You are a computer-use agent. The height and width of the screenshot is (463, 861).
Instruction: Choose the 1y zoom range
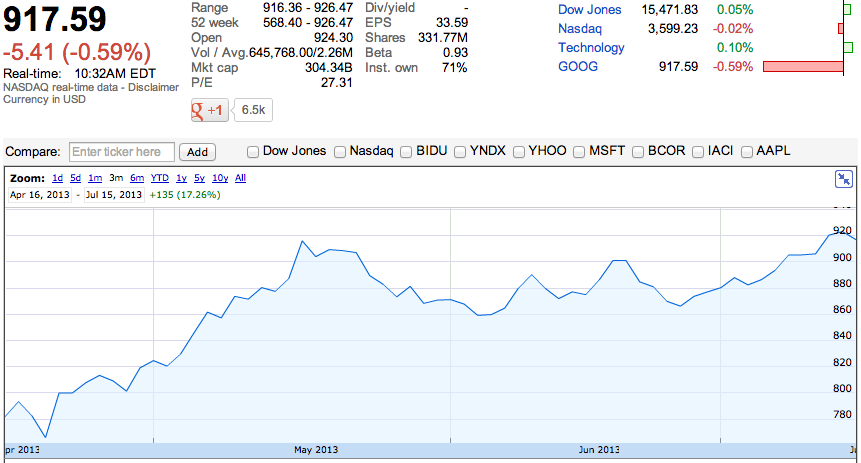pos(181,178)
